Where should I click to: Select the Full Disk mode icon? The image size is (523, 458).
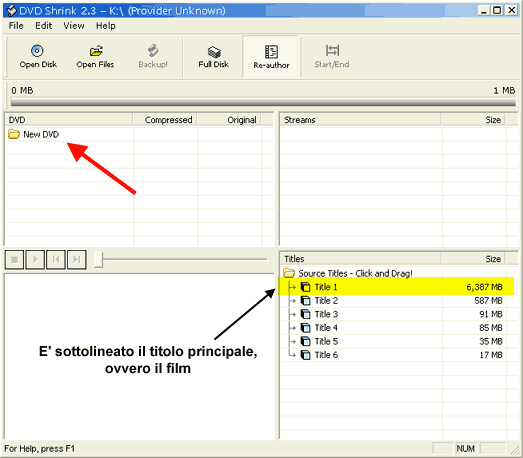pos(214,52)
